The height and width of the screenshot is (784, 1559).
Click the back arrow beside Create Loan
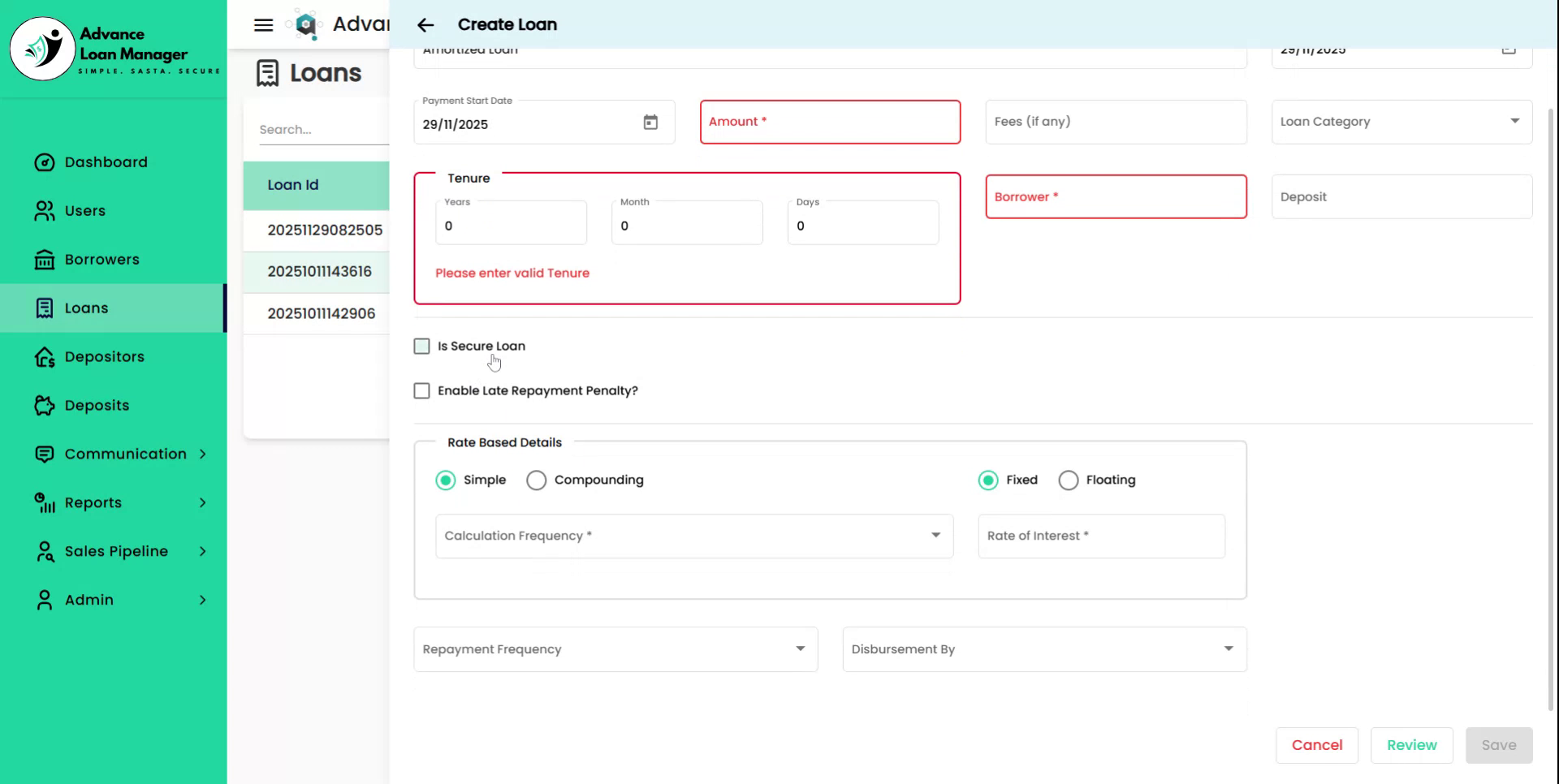[425, 25]
